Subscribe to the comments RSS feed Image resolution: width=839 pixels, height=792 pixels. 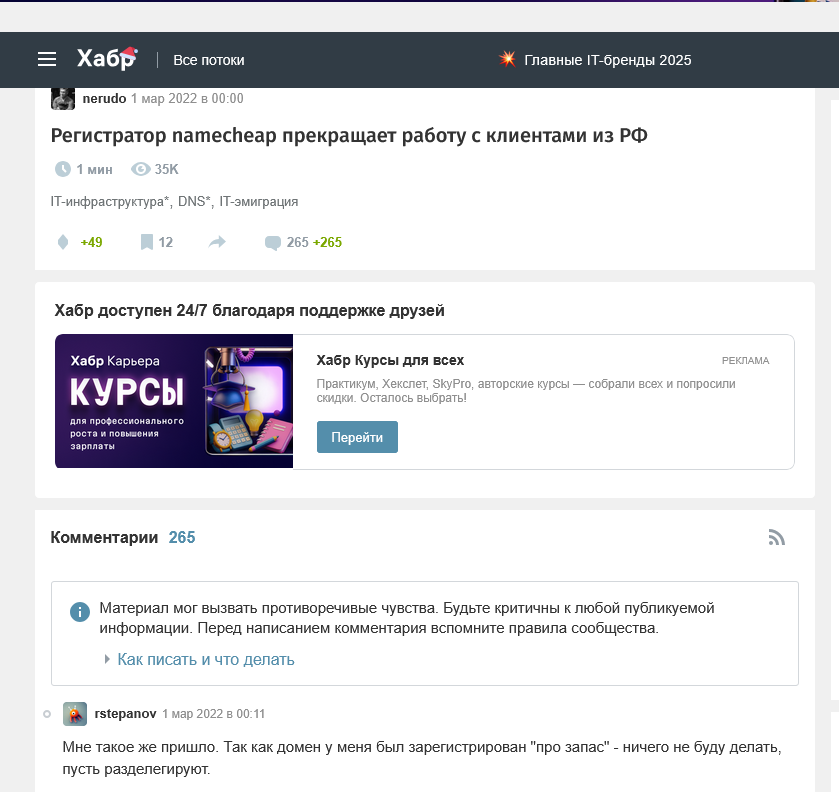[x=776, y=538]
